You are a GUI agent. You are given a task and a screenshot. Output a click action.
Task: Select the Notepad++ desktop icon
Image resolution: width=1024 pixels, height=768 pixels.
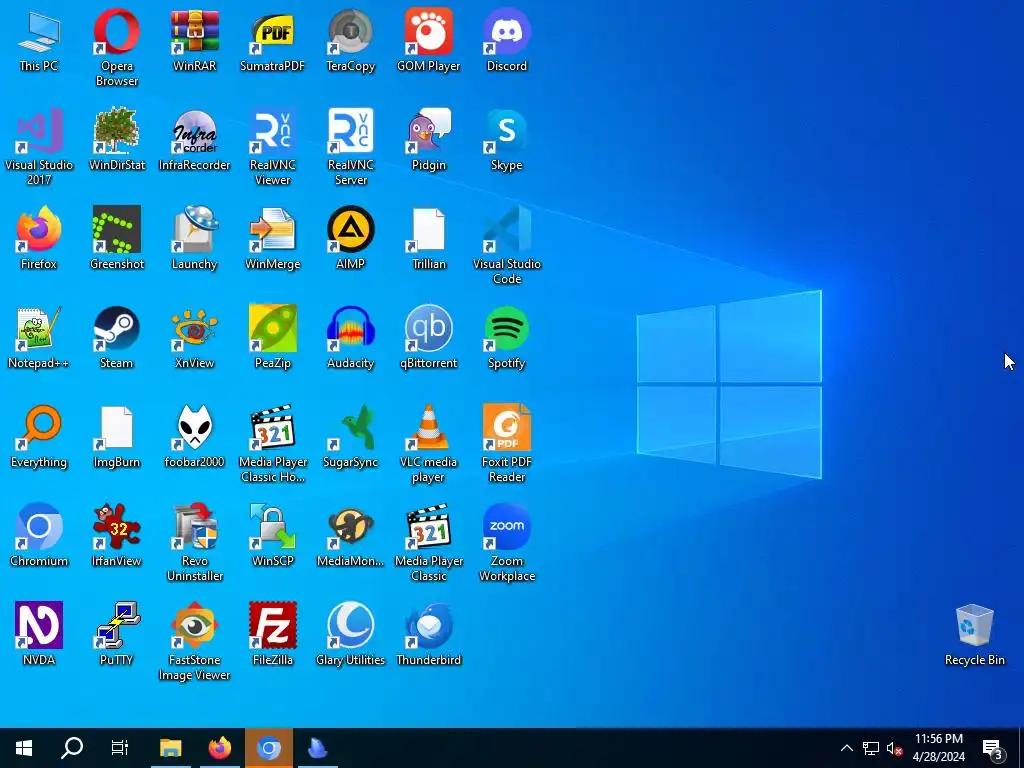(x=39, y=338)
